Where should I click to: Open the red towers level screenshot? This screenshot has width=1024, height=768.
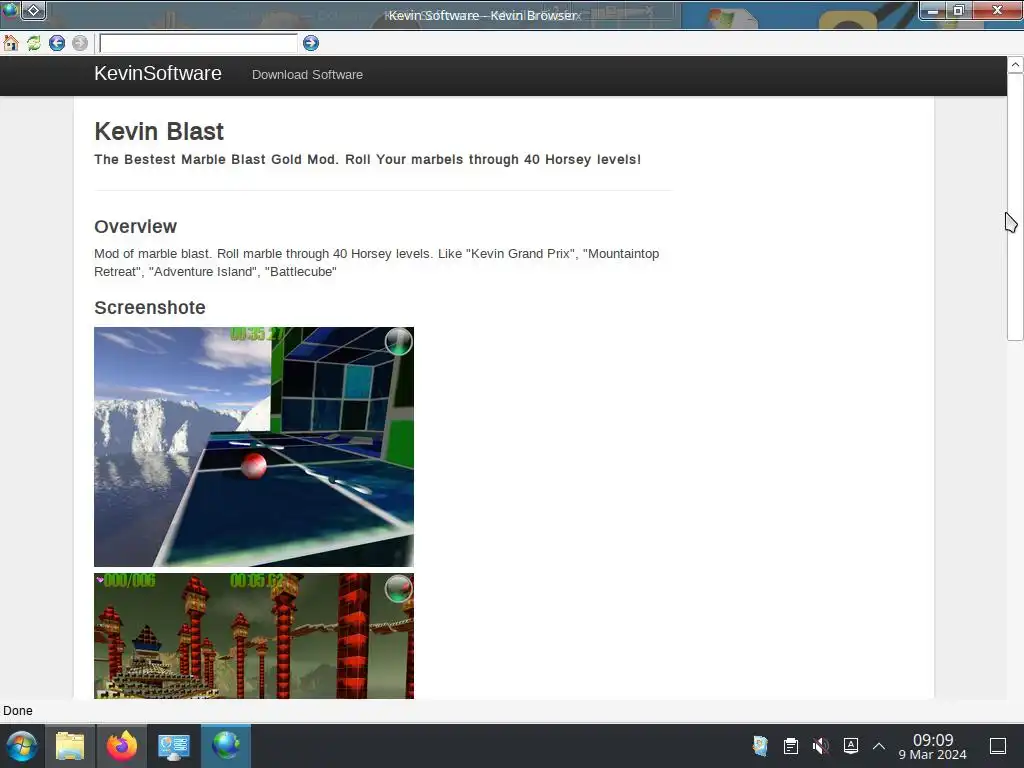point(254,636)
